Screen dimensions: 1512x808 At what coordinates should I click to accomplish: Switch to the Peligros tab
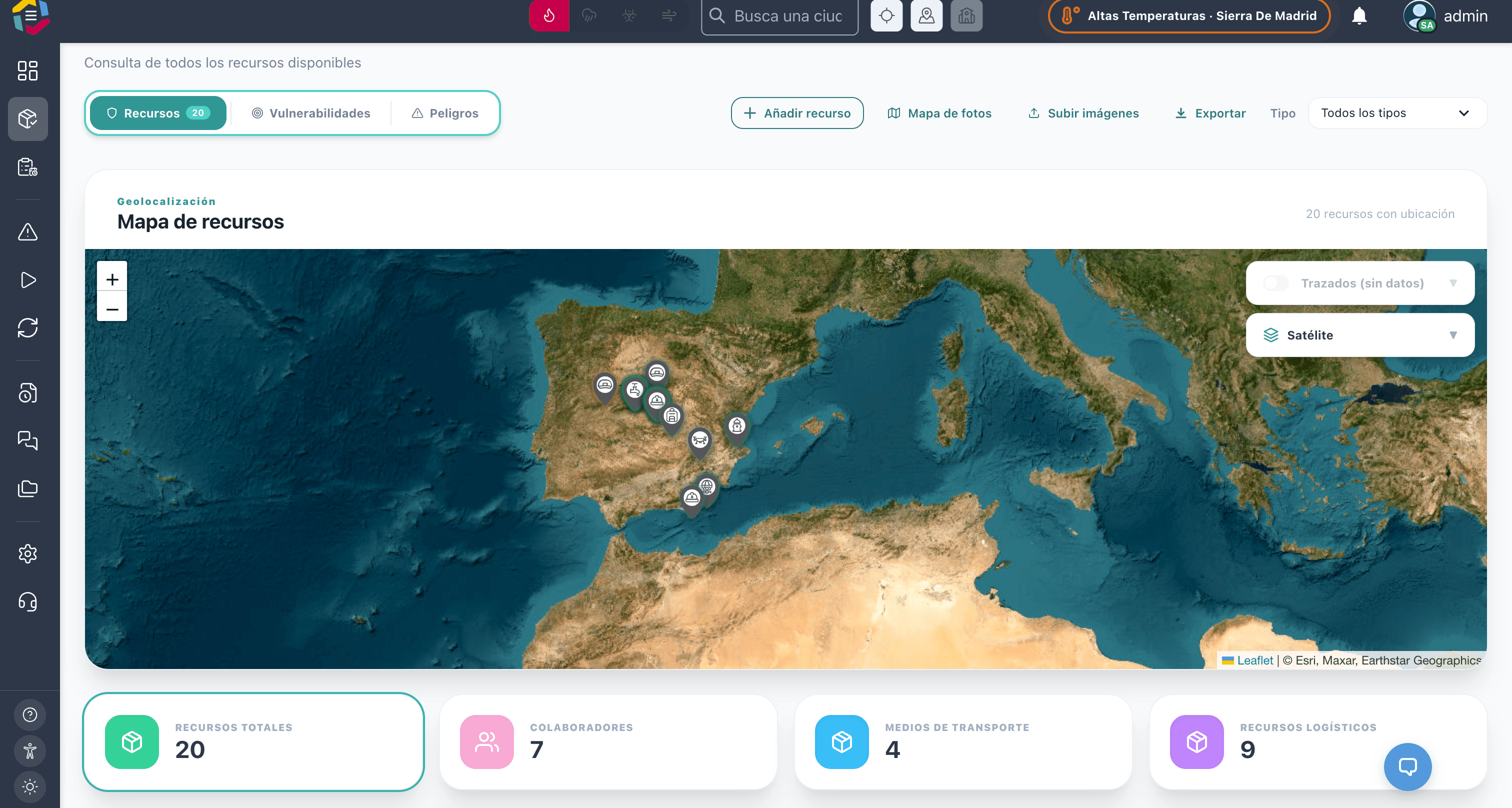point(445,112)
